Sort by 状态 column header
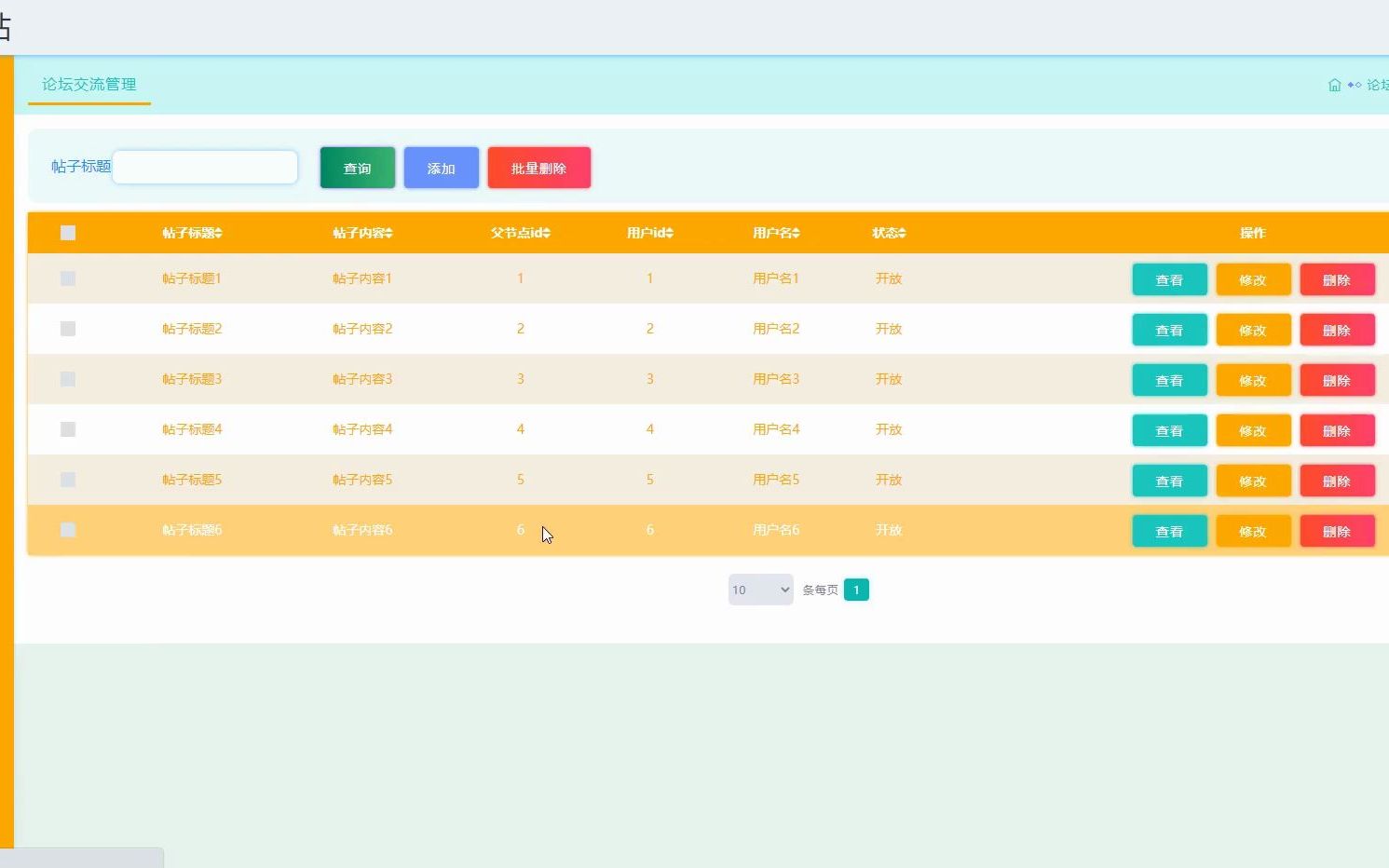The image size is (1389, 868). click(890, 233)
